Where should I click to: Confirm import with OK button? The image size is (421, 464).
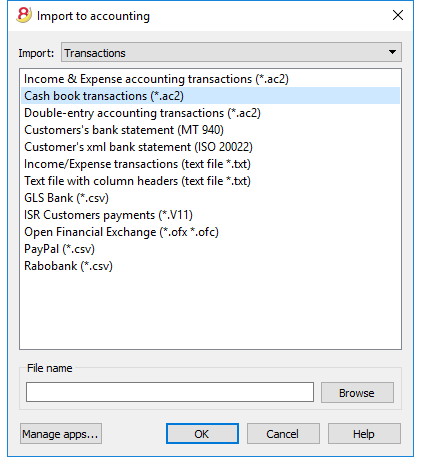point(202,434)
